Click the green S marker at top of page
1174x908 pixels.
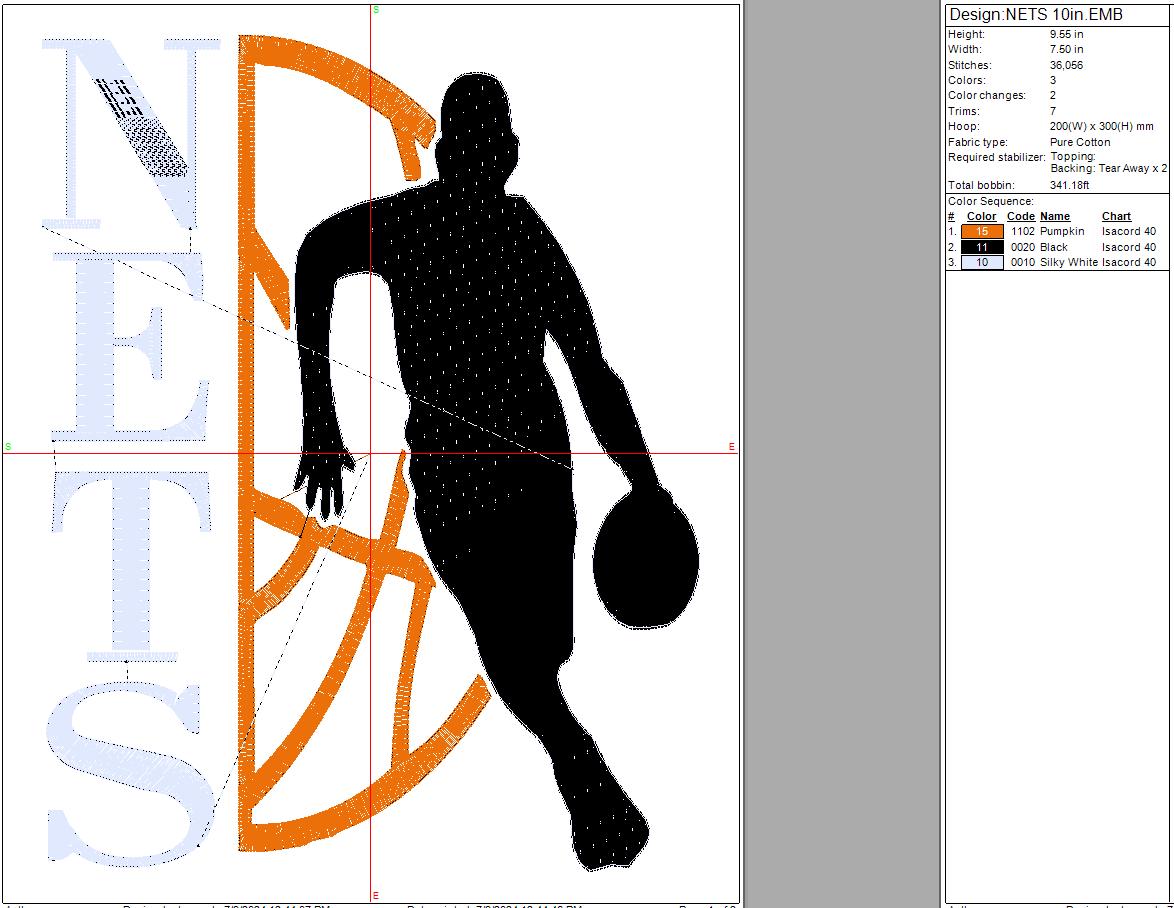coord(376,10)
